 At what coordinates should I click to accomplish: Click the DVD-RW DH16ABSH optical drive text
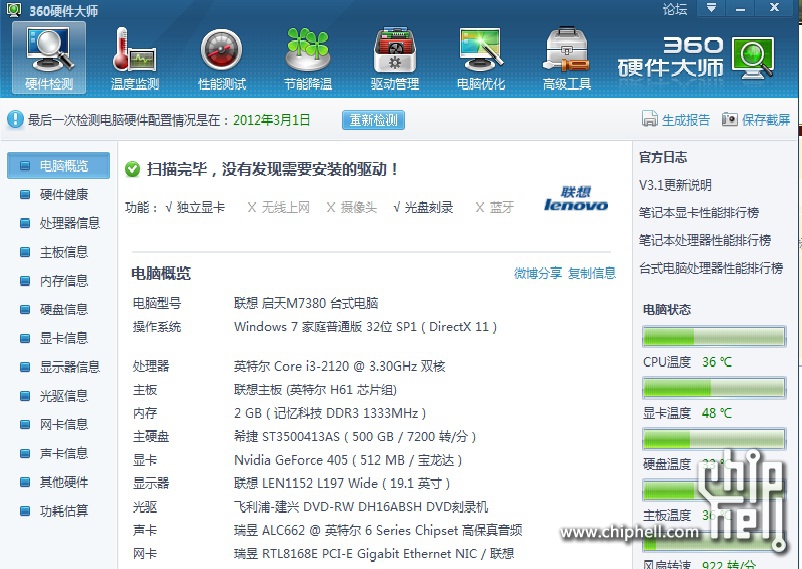(x=361, y=507)
